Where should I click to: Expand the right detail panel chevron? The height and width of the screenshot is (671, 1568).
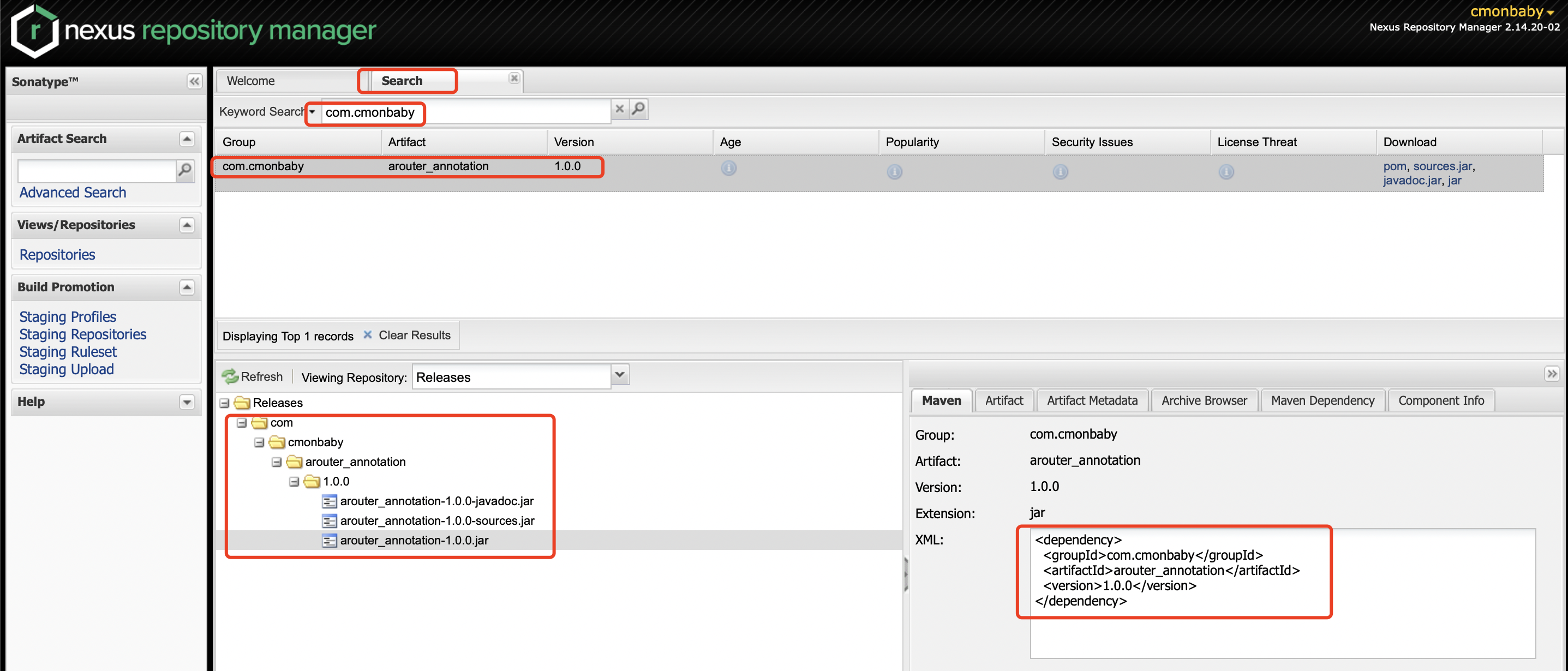(x=1552, y=374)
